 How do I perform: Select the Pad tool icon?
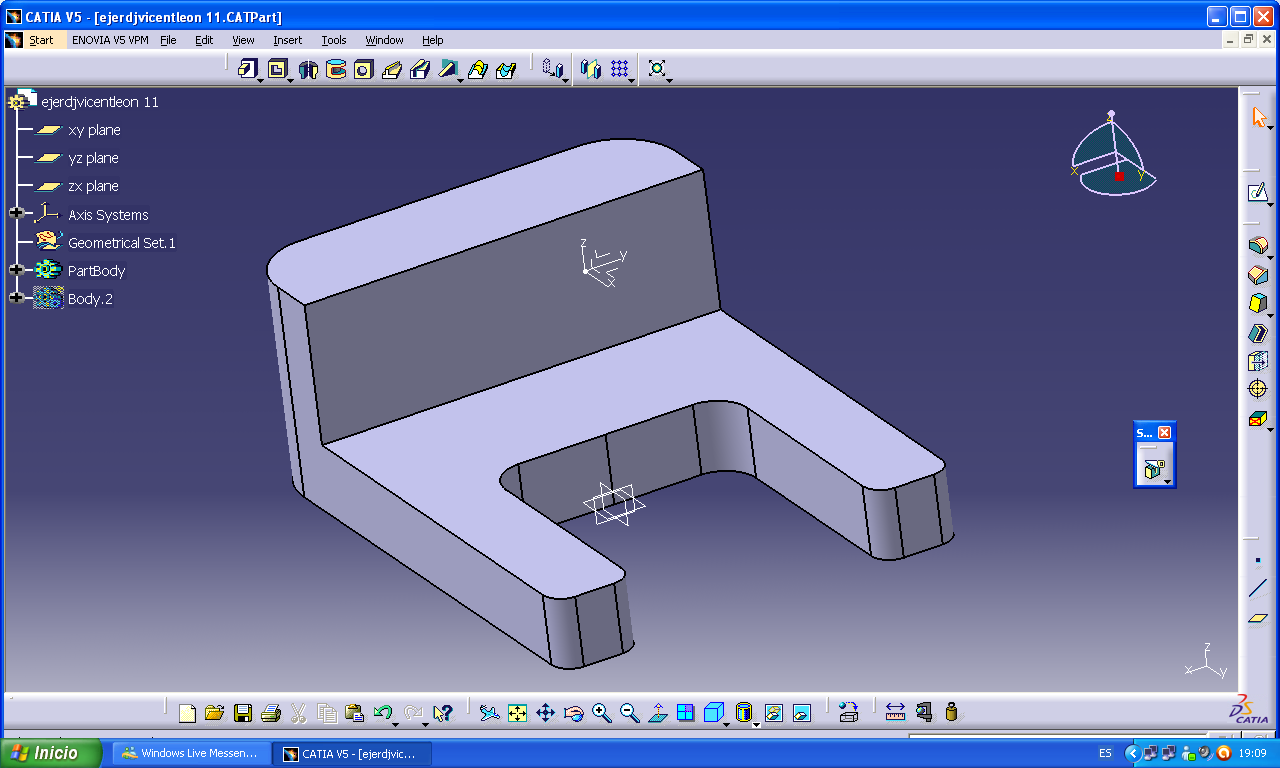pyautogui.click(x=247, y=69)
